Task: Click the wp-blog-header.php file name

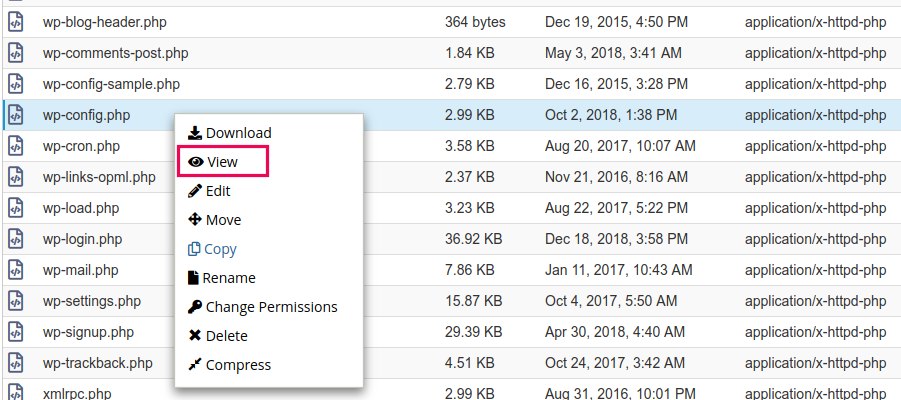Action: click(106, 22)
